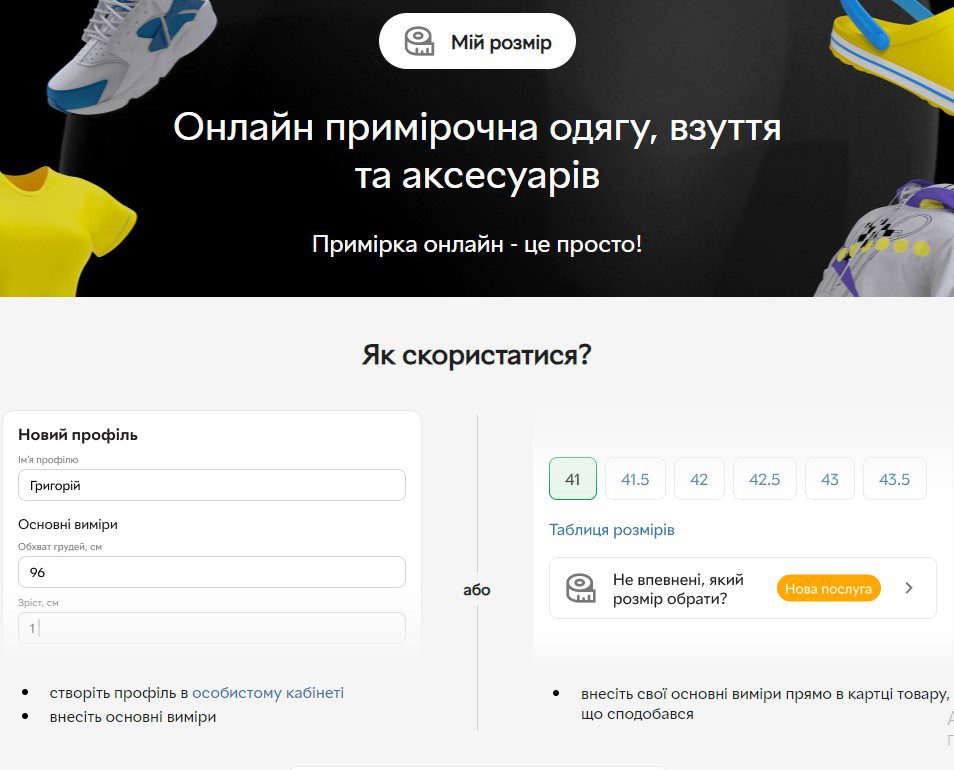
Task: Click the Нова послуга orange badge
Action: point(828,588)
